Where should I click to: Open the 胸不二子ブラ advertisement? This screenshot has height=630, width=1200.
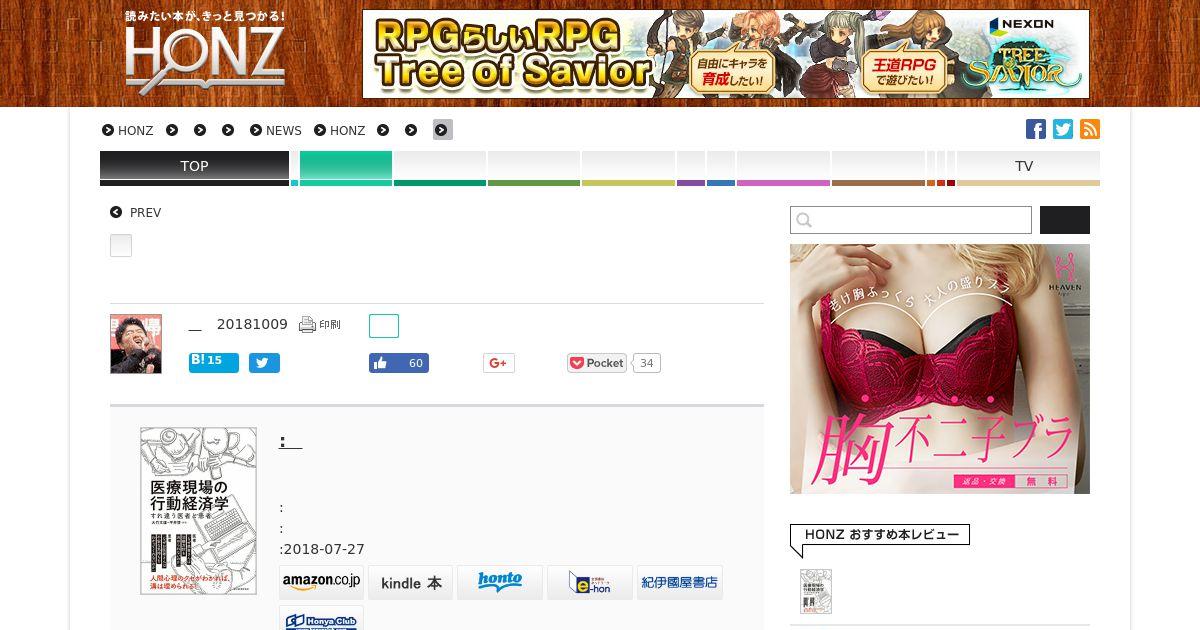[x=940, y=369]
